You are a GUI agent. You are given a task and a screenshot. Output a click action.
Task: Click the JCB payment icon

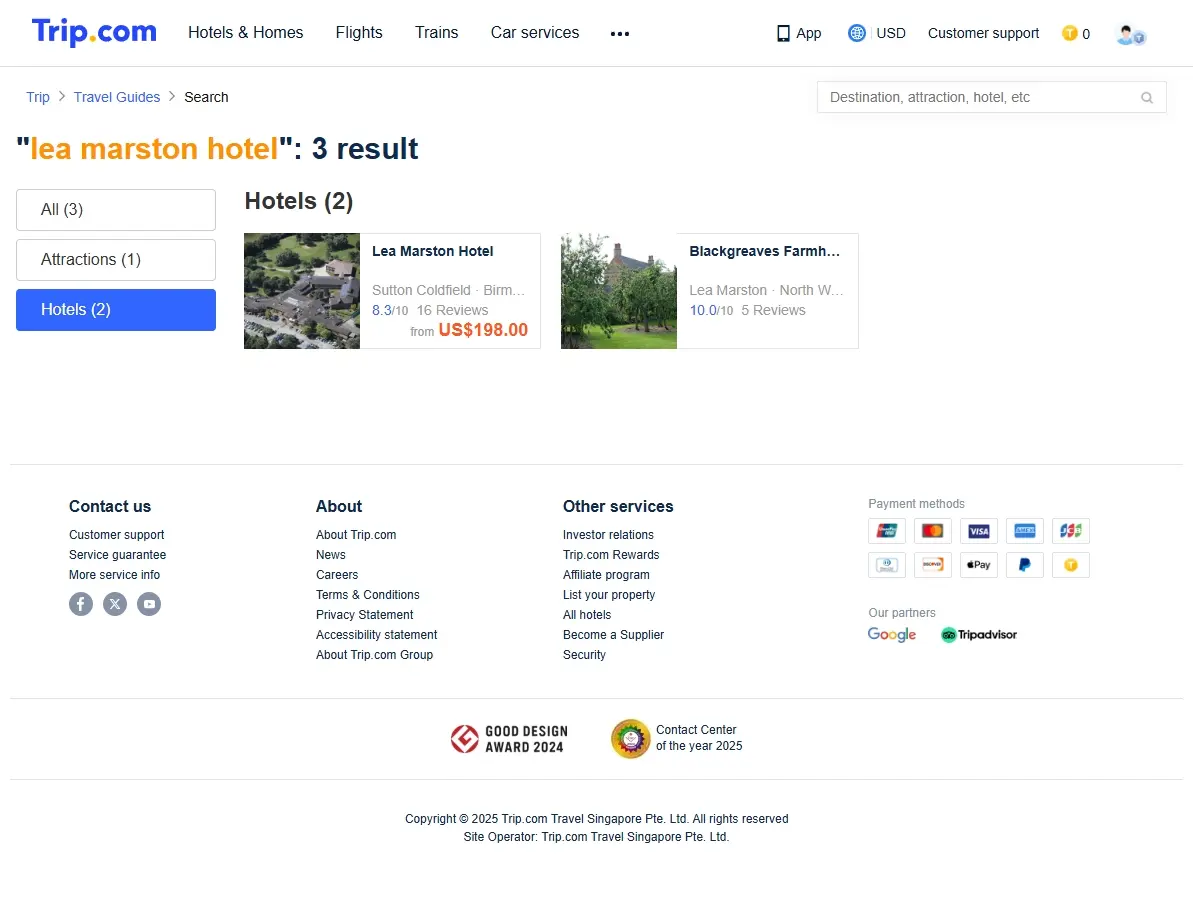(x=1071, y=531)
